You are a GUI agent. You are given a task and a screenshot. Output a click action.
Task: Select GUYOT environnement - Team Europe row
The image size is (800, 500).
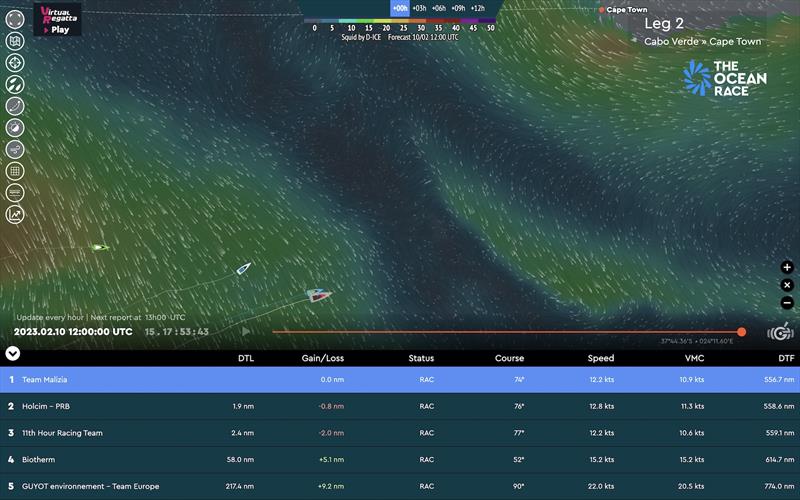(400, 487)
